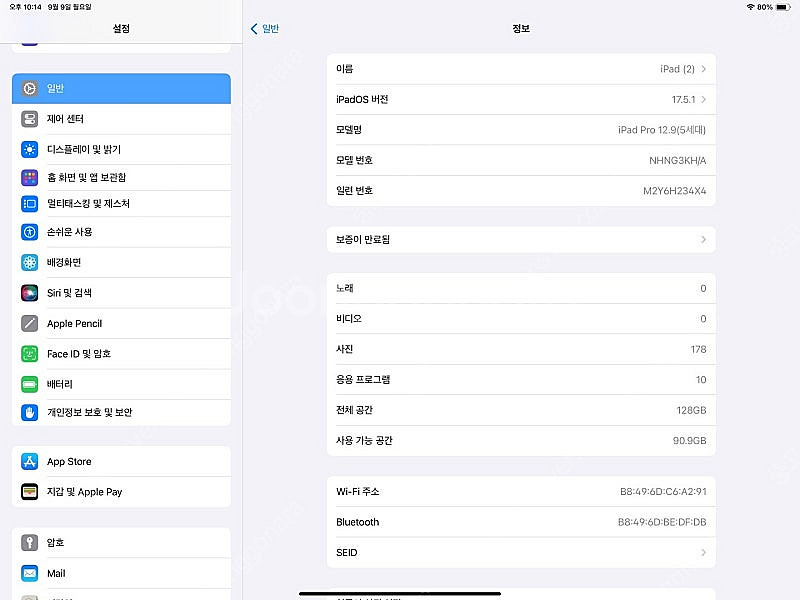
Task: Expand the SEID row chevron
Action: point(704,553)
